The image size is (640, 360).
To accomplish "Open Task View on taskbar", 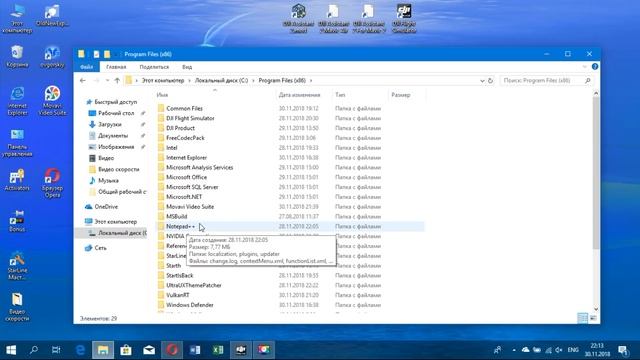I will point(56,350).
